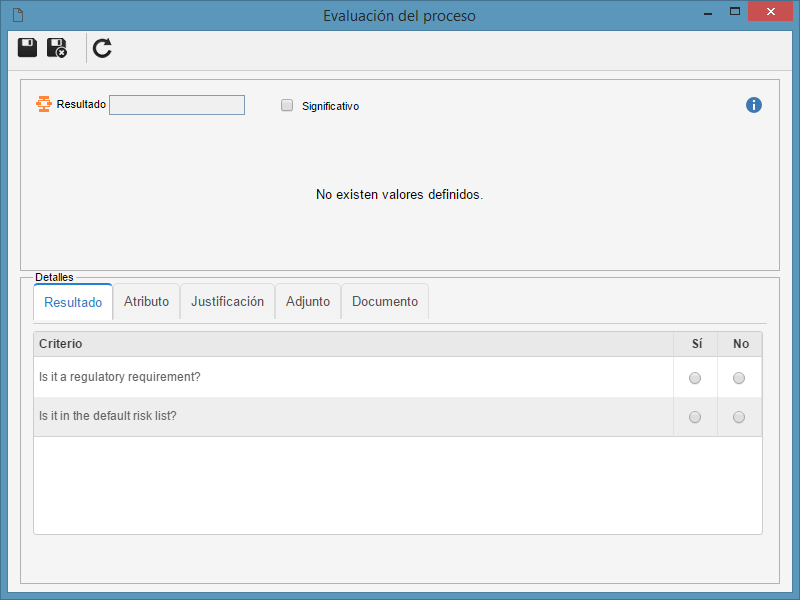Screen dimensions: 800x600
Task: Click the No column header
Action: [741, 344]
